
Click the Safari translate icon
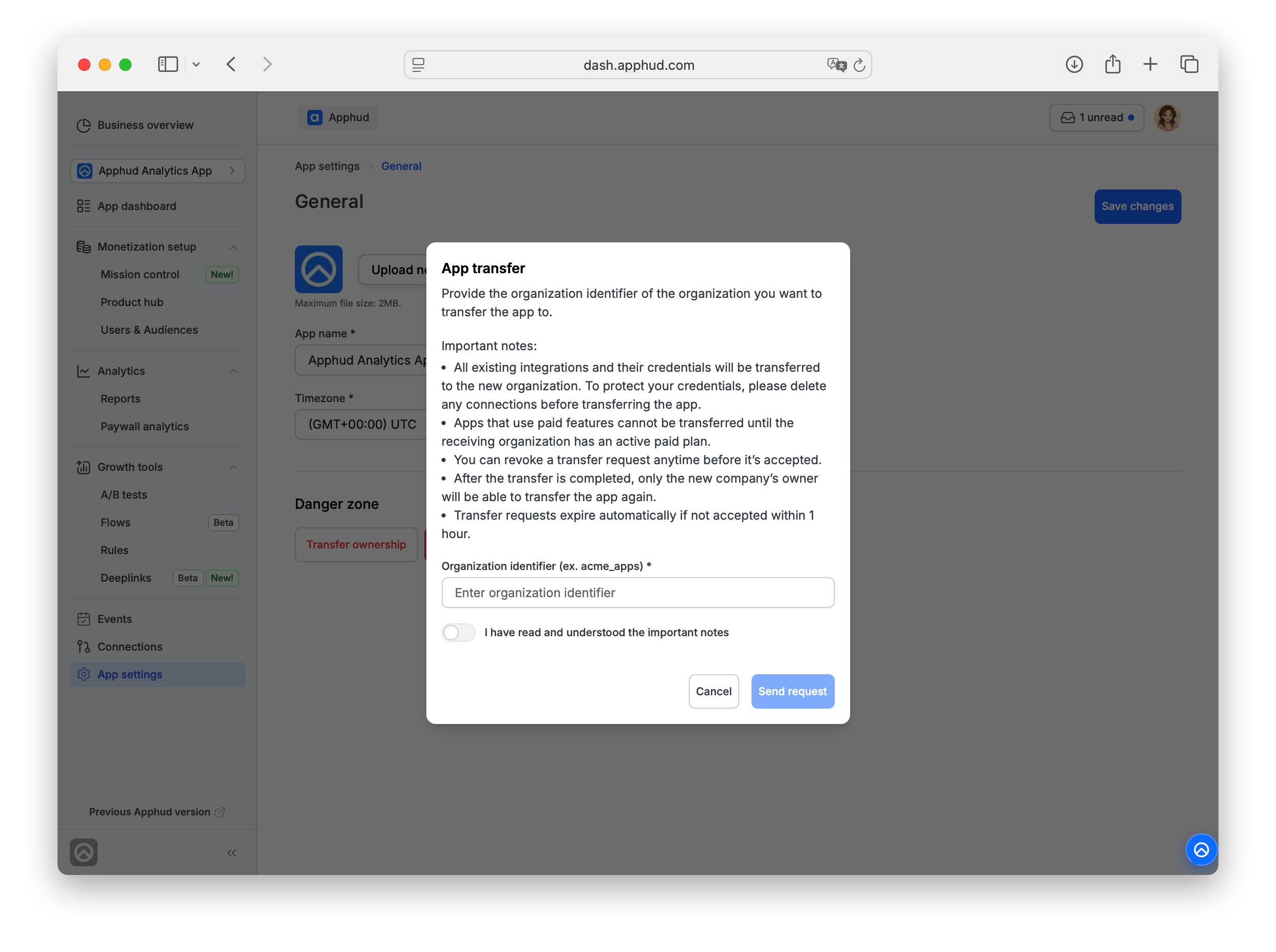click(x=836, y=65)
